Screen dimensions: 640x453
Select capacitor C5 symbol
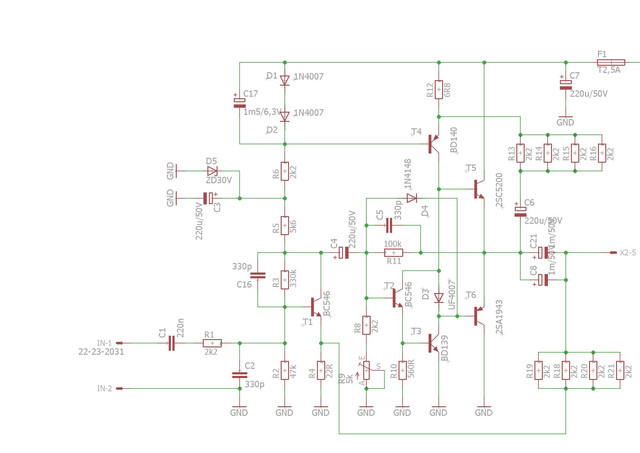tap(389, 225)
